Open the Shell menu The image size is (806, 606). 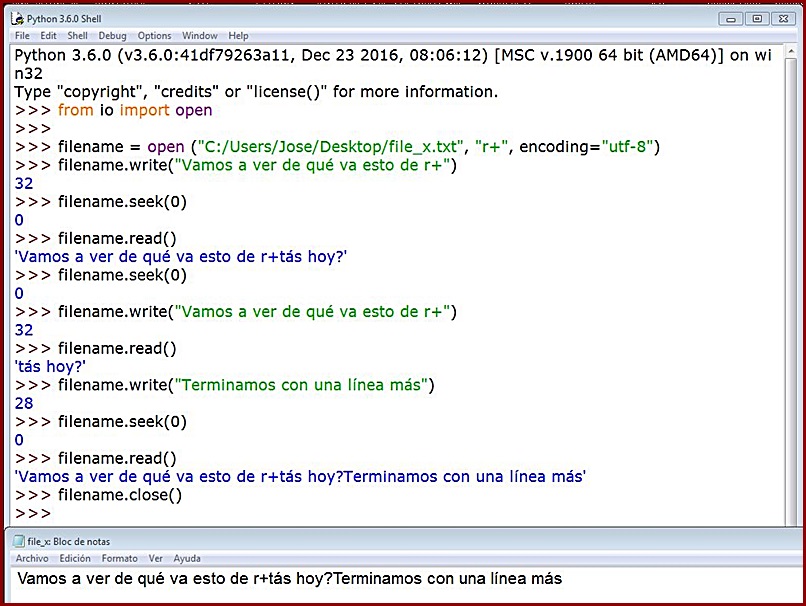click(77, 35)
